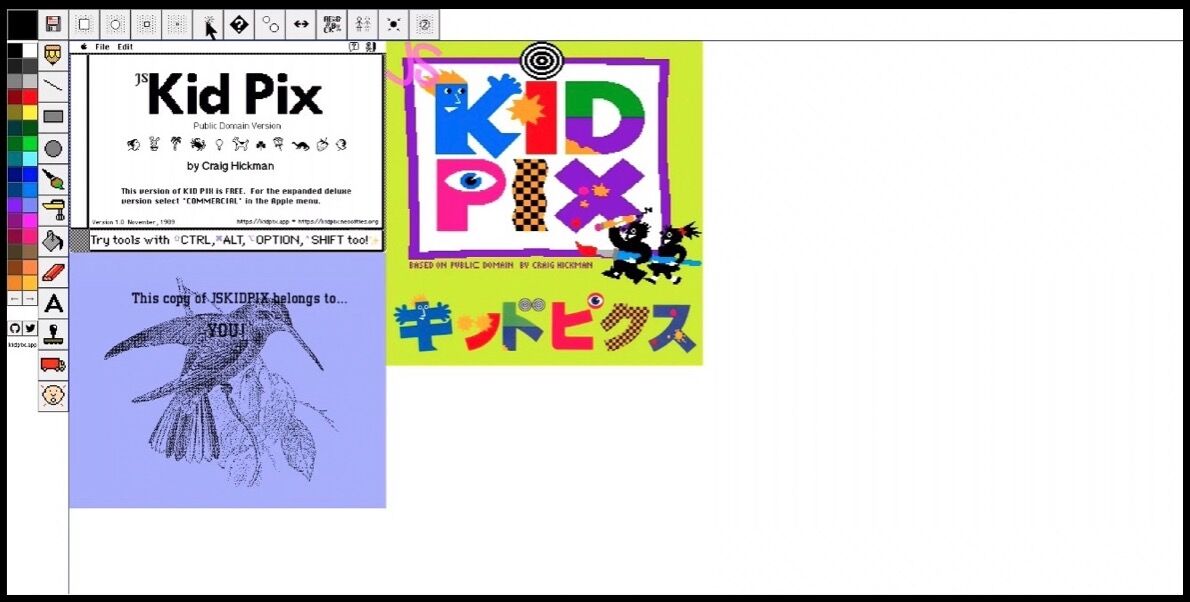The height and width of the screenshot is (602, 1190).
Task: Select the Rubber Stamp tool
Action: pos(53,334)
